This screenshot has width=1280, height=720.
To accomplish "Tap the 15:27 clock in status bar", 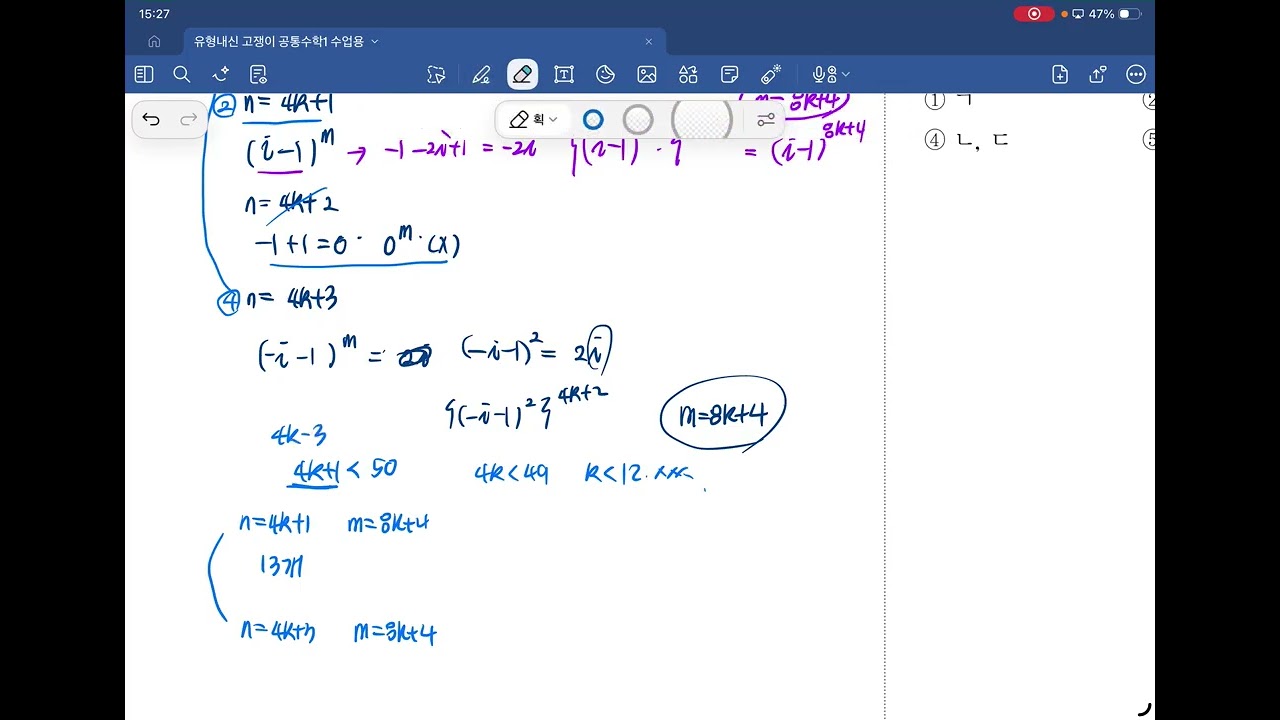I will click(154, 14).
